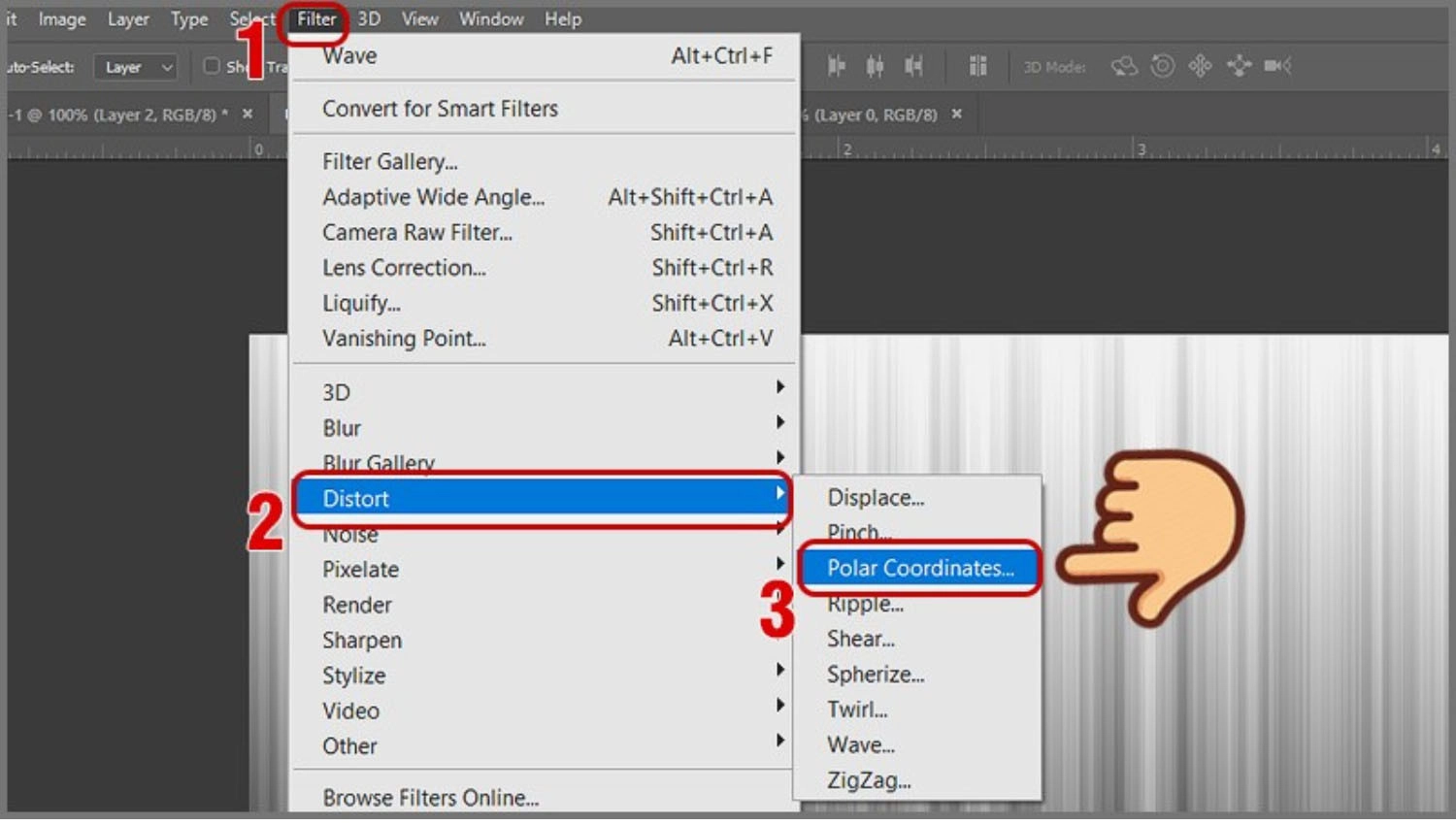Open Filter Gallery... from the Filter menu
Viewport: 1456px width, 825px height.
pos(546,162)
